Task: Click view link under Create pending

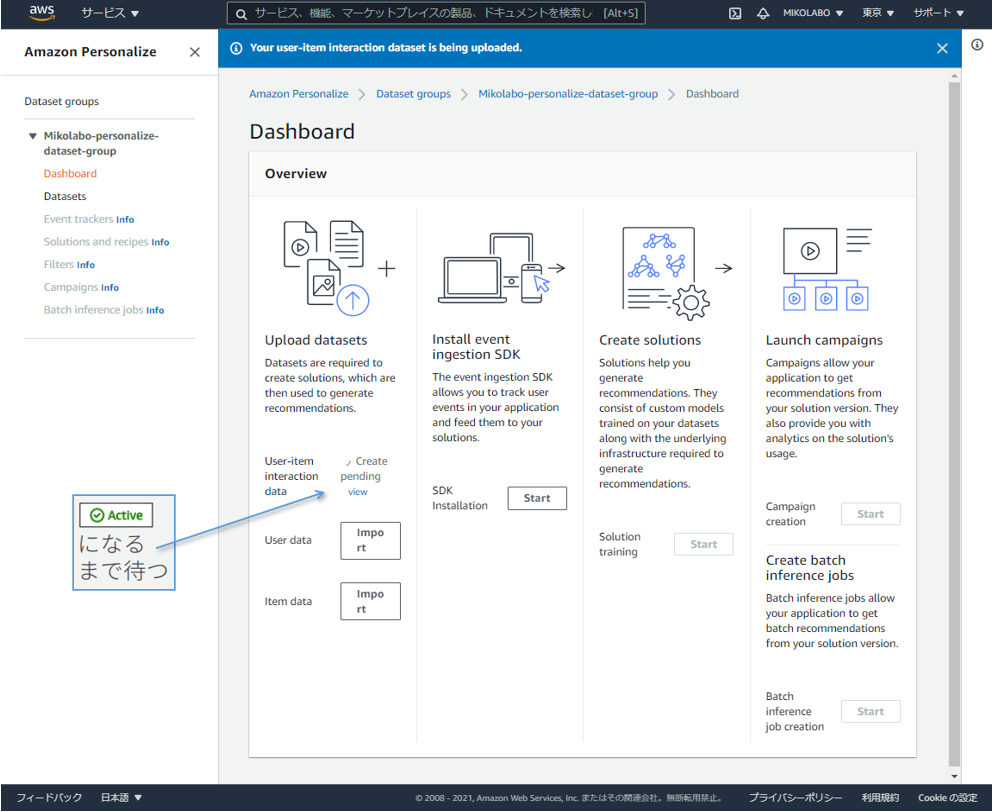Action: (x=357, y=492)
